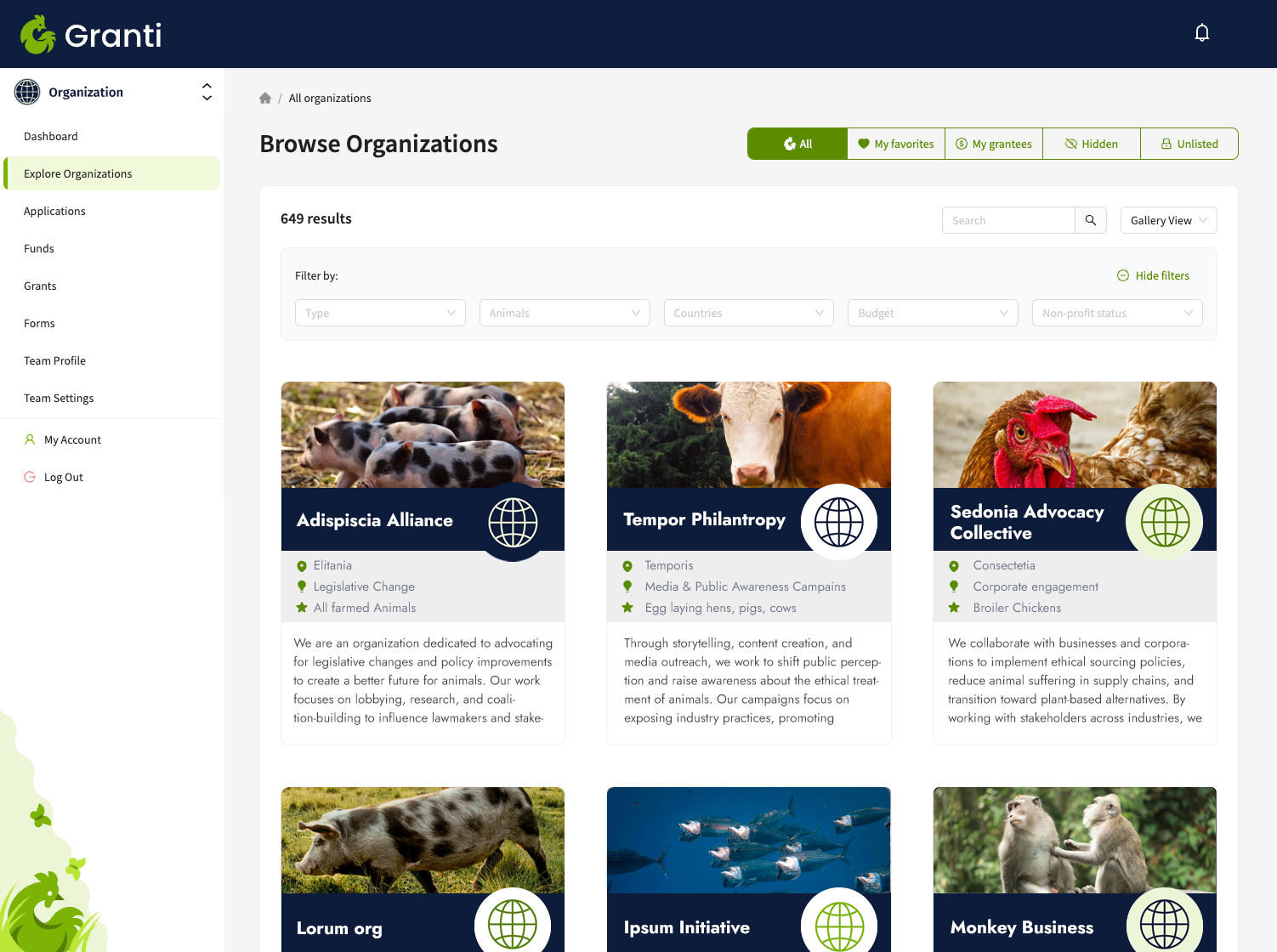This screenshot has height=952, width=1277.
Task: Open the Animals filter dropdown
Action: tap(564, 313)
